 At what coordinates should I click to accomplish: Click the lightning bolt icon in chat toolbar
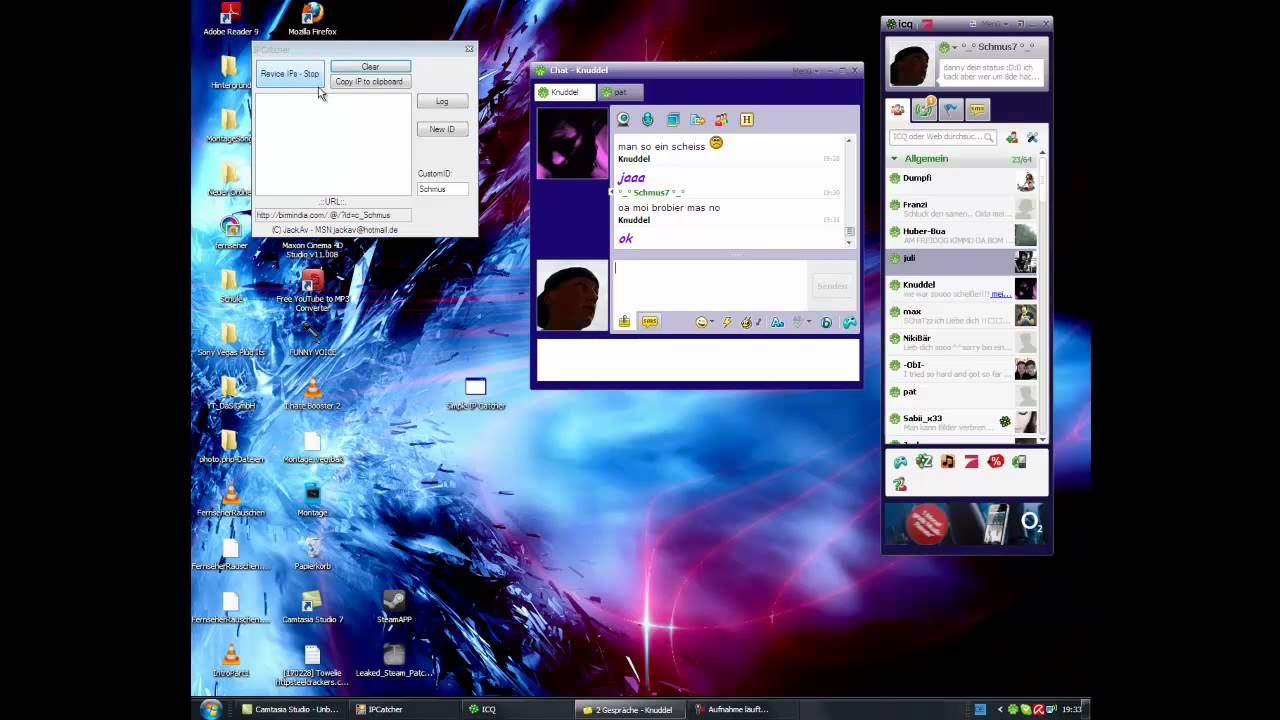[727, 322]
